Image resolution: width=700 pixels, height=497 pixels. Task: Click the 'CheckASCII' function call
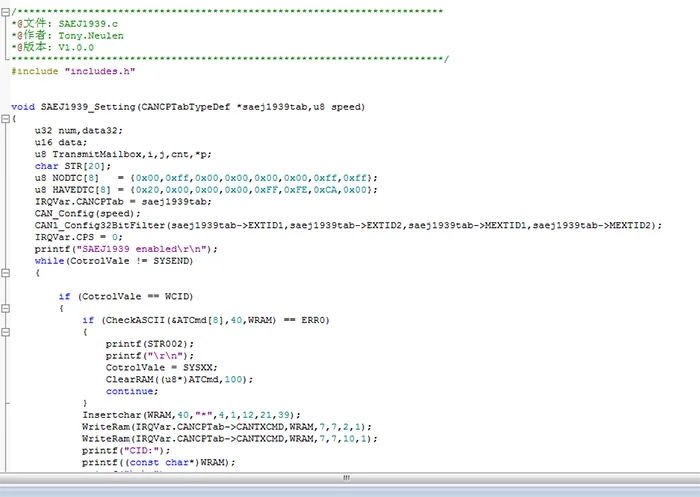(x=135, y=320)
